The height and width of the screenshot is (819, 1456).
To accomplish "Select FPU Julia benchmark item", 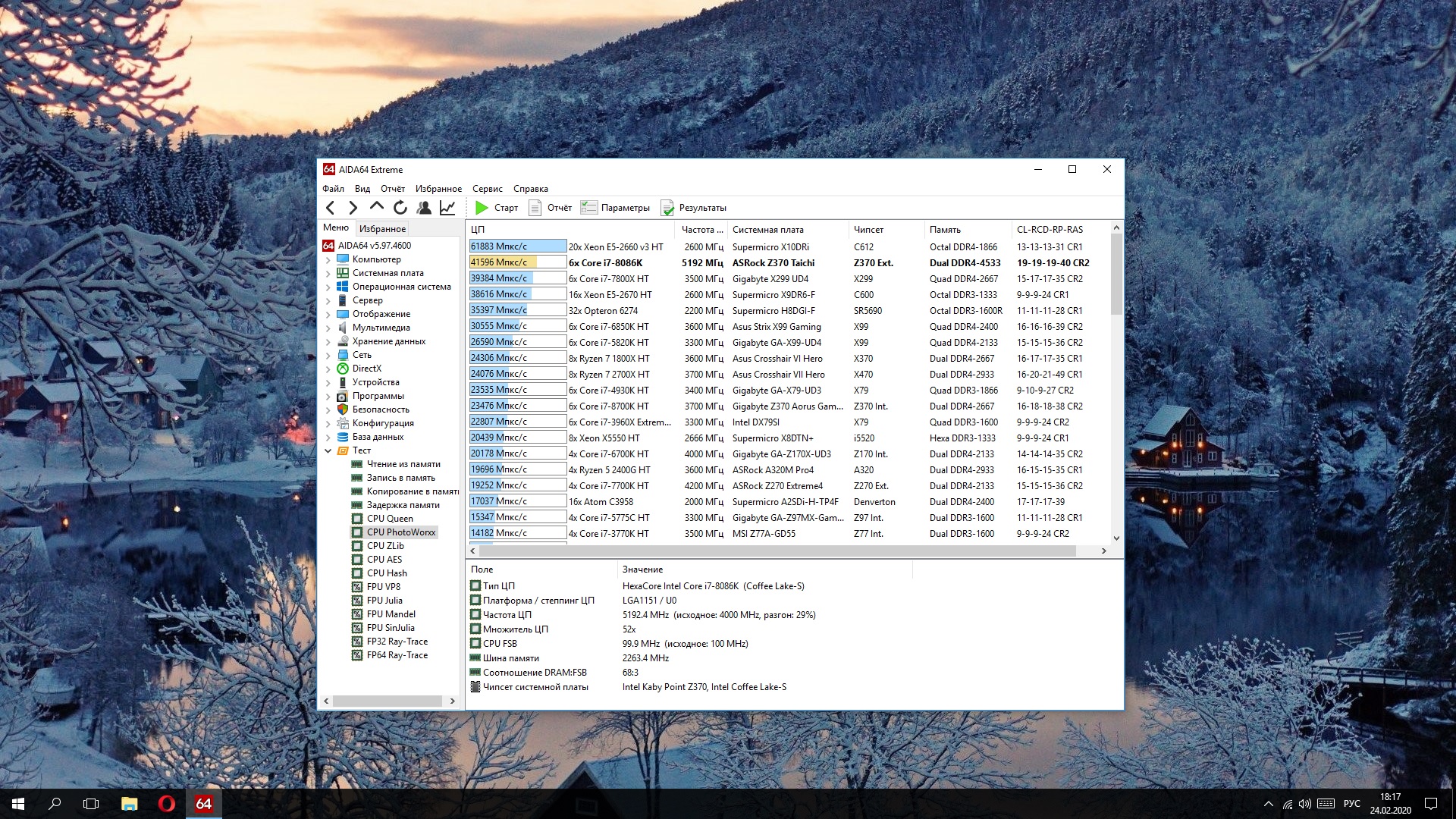I will point(384,601).
